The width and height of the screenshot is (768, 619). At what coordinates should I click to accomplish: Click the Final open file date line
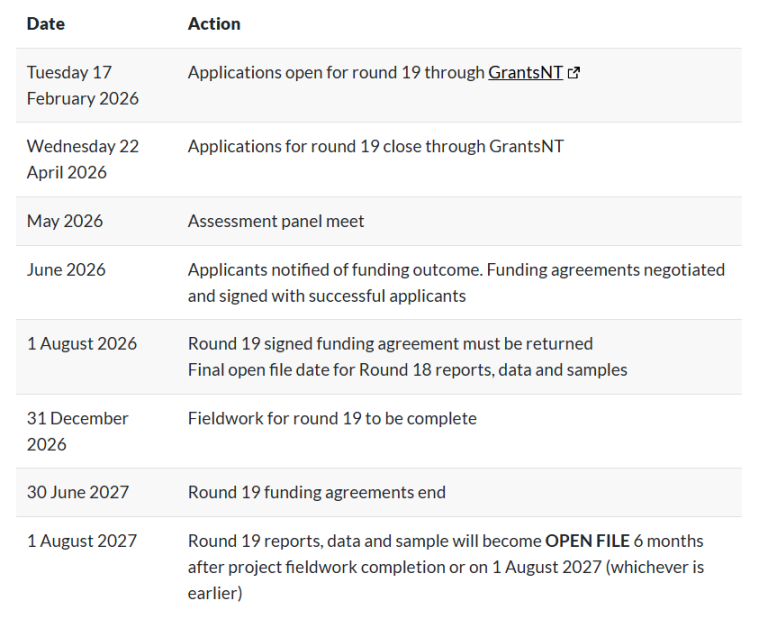(407, 370)
